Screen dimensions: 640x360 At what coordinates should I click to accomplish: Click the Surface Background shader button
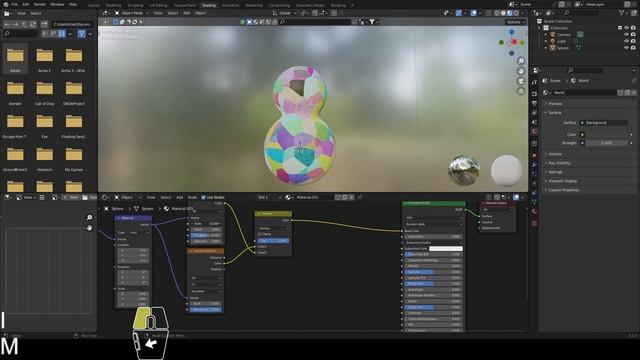tap(603, 122)
